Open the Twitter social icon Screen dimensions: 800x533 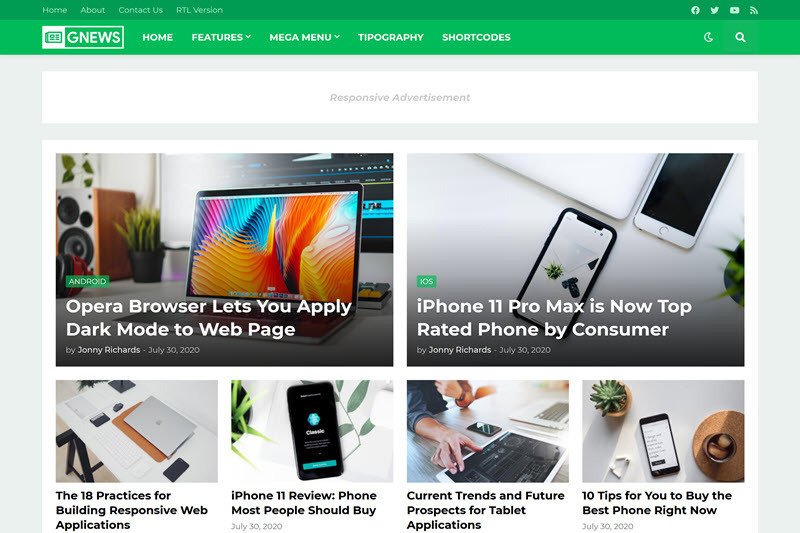coord(714,10)
